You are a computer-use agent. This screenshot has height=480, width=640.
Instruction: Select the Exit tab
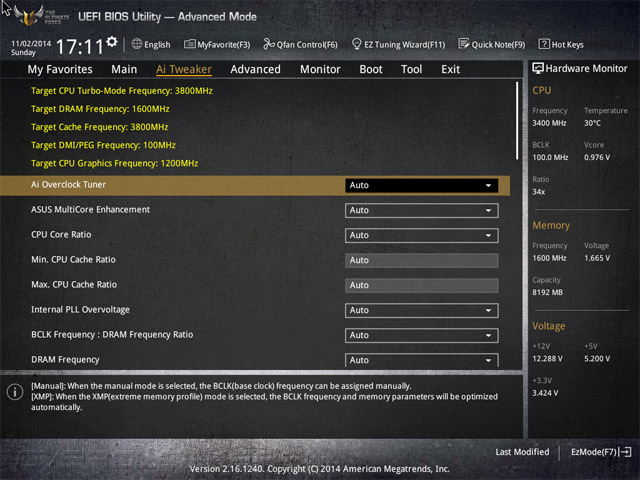[450, 69]
